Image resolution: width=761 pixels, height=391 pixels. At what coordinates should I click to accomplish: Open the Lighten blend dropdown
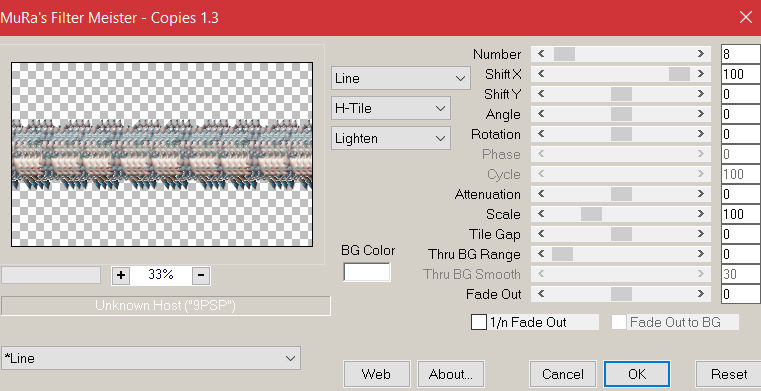click(391, 138)
